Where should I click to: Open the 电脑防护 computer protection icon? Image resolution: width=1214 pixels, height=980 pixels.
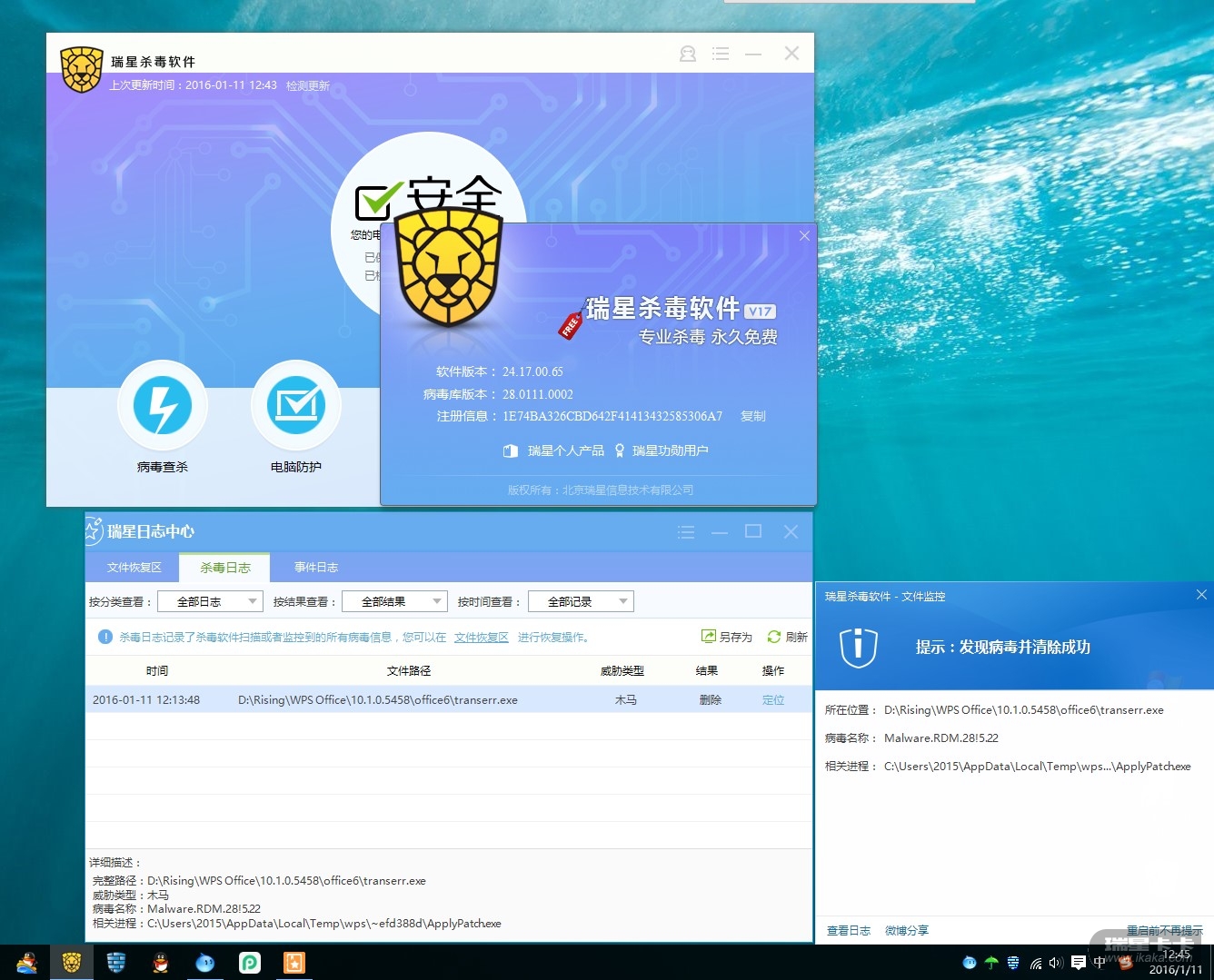[x=296, y=405]
